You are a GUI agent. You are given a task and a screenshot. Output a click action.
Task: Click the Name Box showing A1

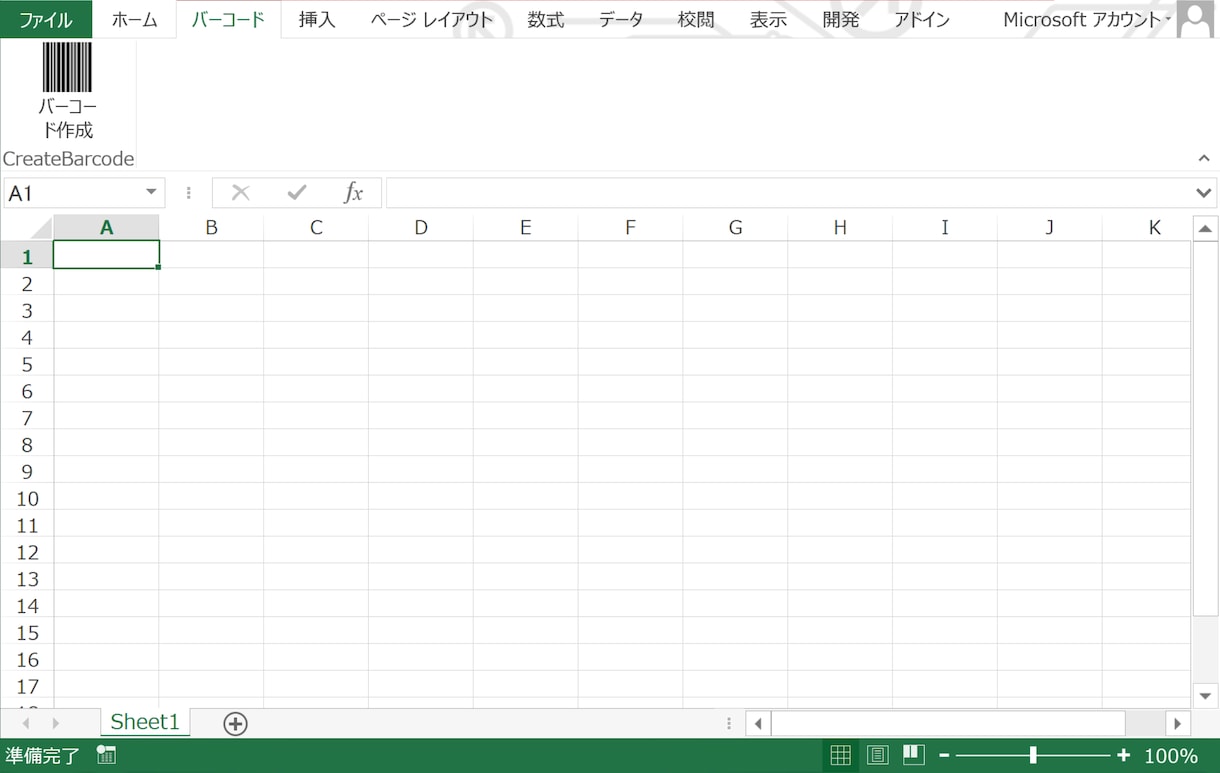72,193
